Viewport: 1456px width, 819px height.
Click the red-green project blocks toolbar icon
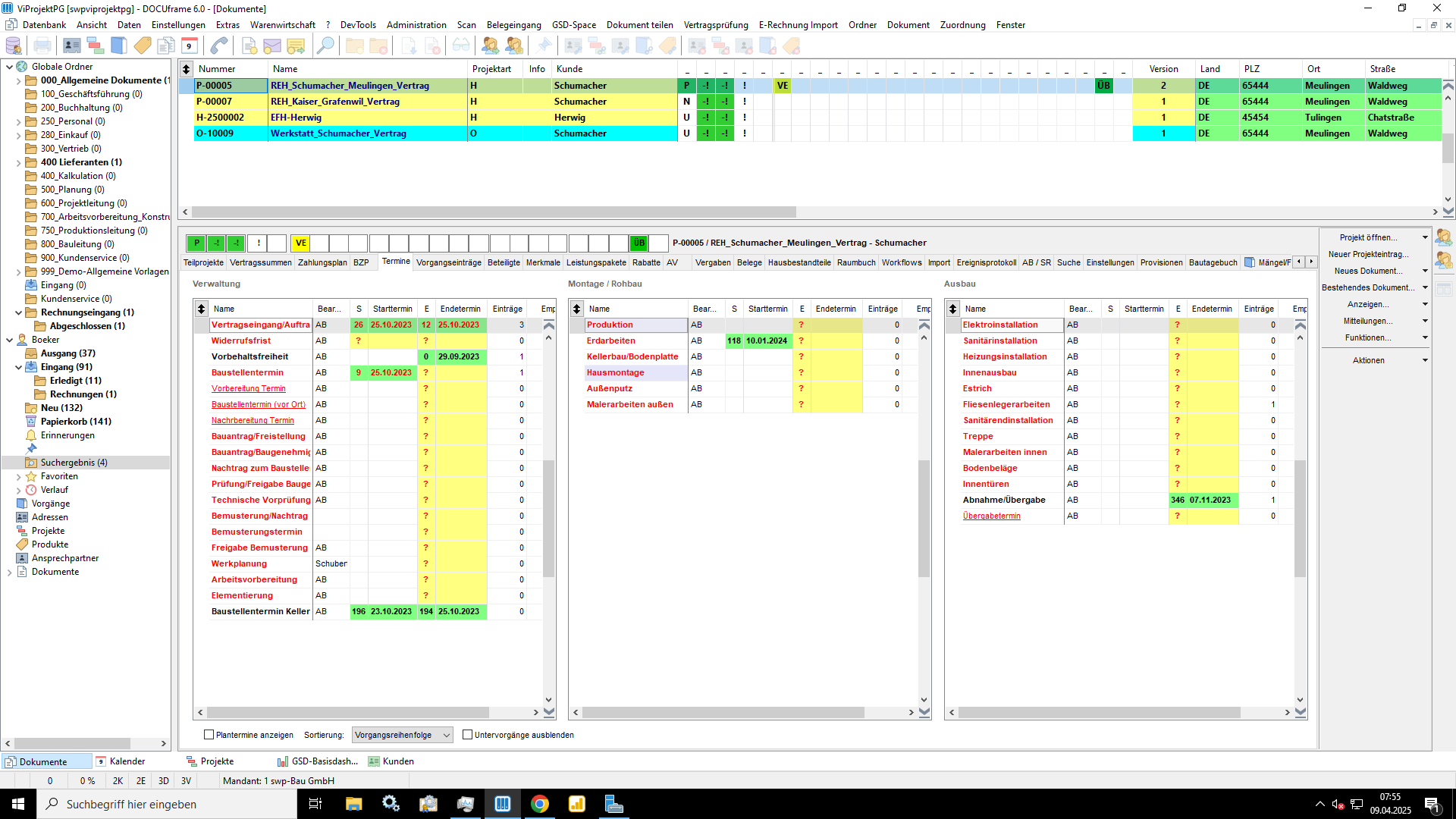click(x=96, y=46)
